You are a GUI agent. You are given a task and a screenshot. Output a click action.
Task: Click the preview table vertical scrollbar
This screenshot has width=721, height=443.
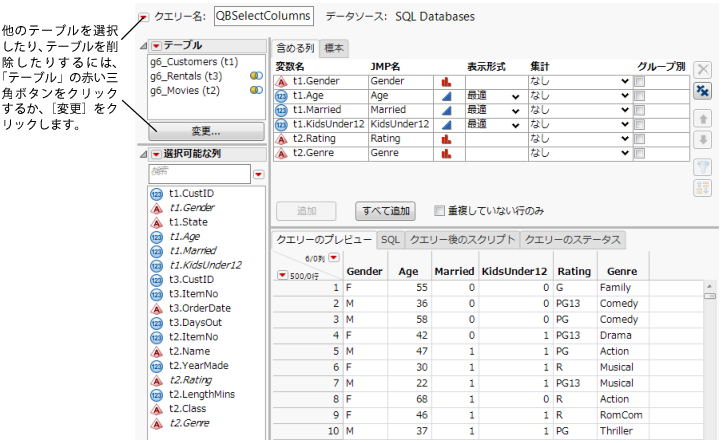(710, 360)
